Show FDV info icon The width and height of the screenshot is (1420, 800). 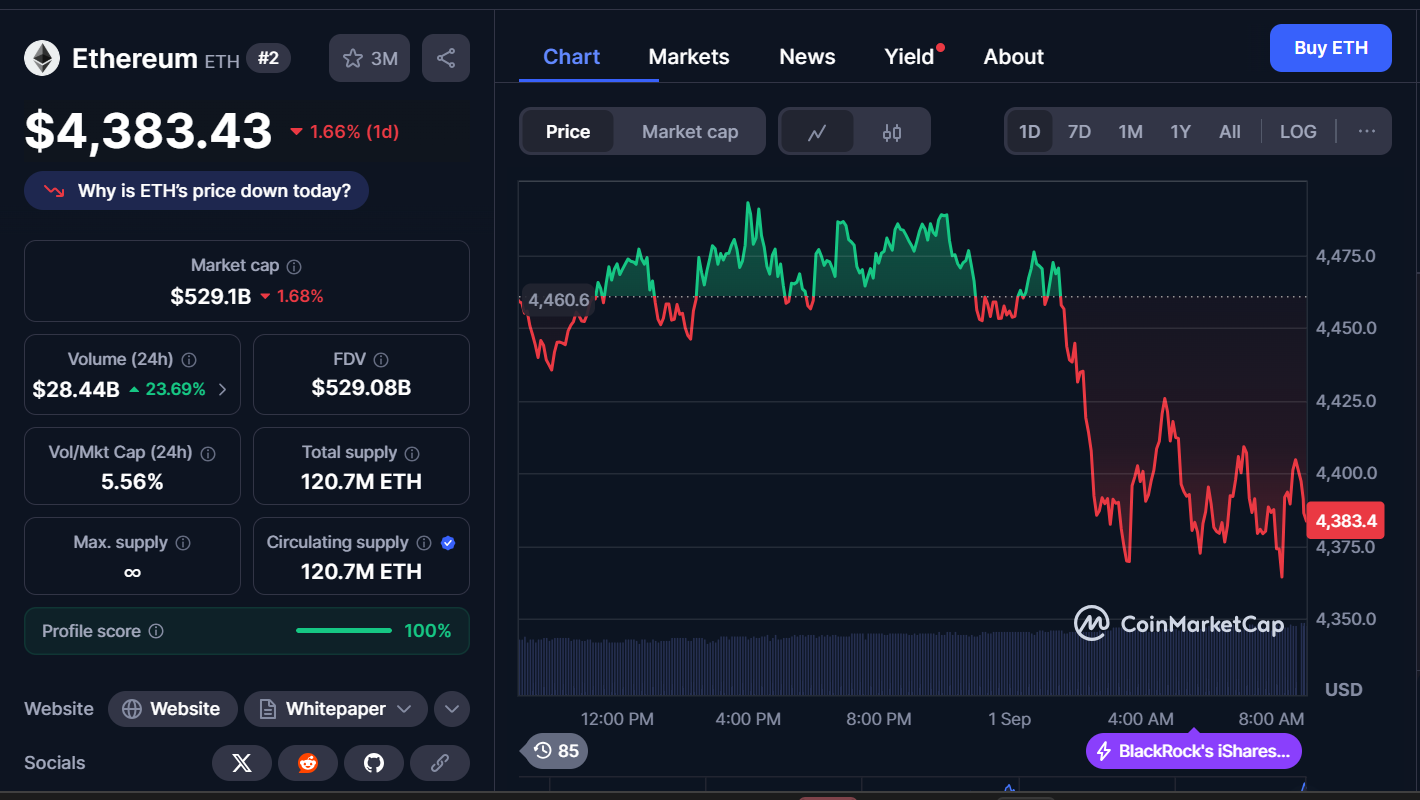(x=381, y=359)
